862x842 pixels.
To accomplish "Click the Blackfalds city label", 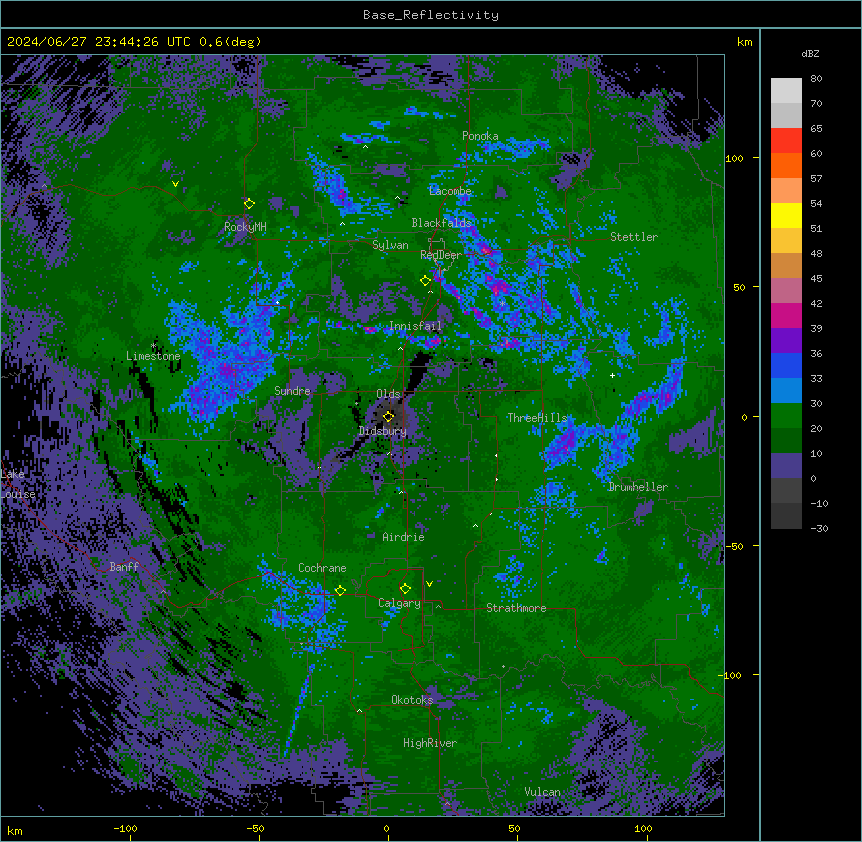I will pyautogui.click(x=441, y=223).
